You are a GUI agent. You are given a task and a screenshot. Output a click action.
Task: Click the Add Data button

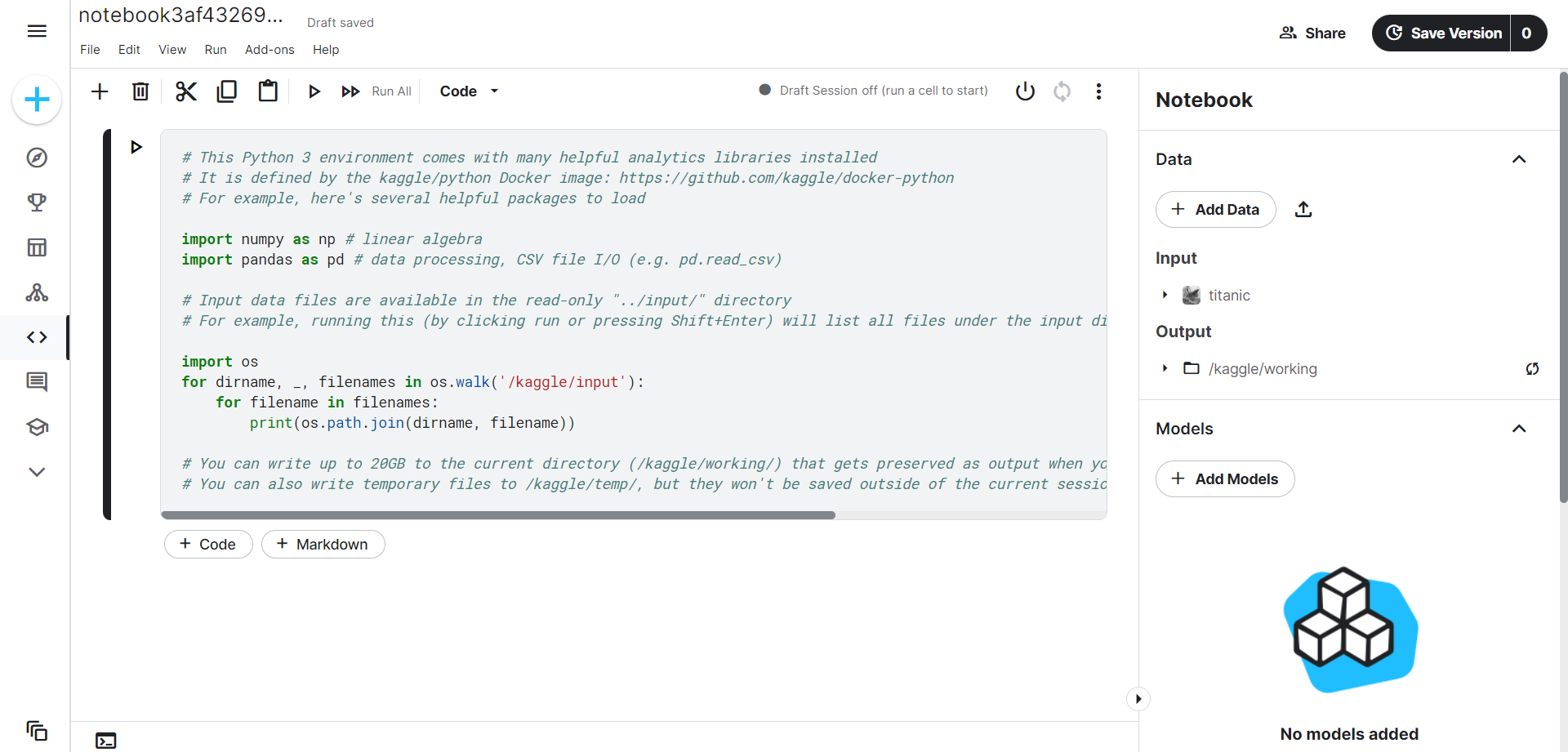tap(1216, 210)
